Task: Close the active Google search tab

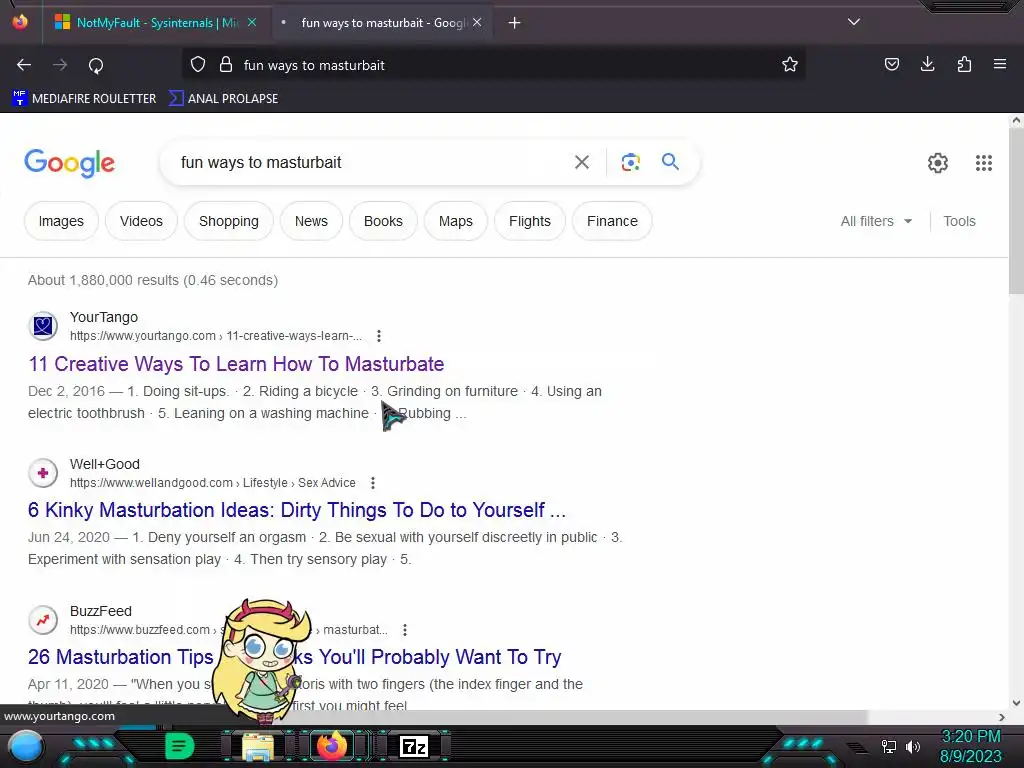Action: pos(477,23)
